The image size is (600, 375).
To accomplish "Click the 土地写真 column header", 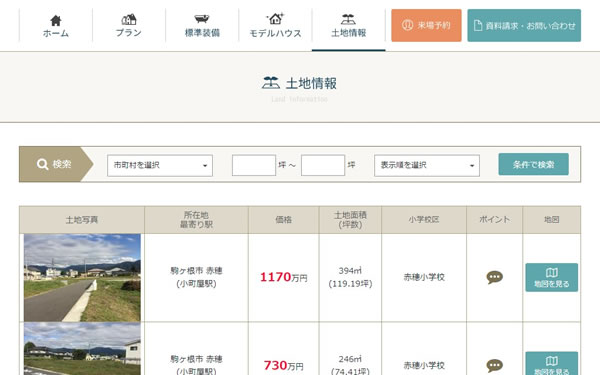I will click(82, 220).
